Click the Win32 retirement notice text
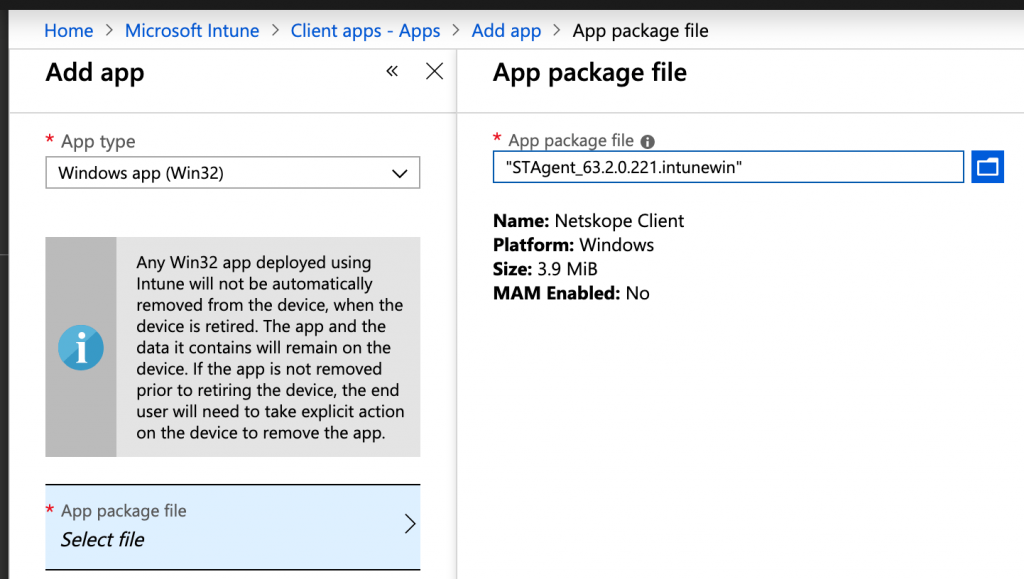The image size is (1024, 579). [x=270, y=347]
